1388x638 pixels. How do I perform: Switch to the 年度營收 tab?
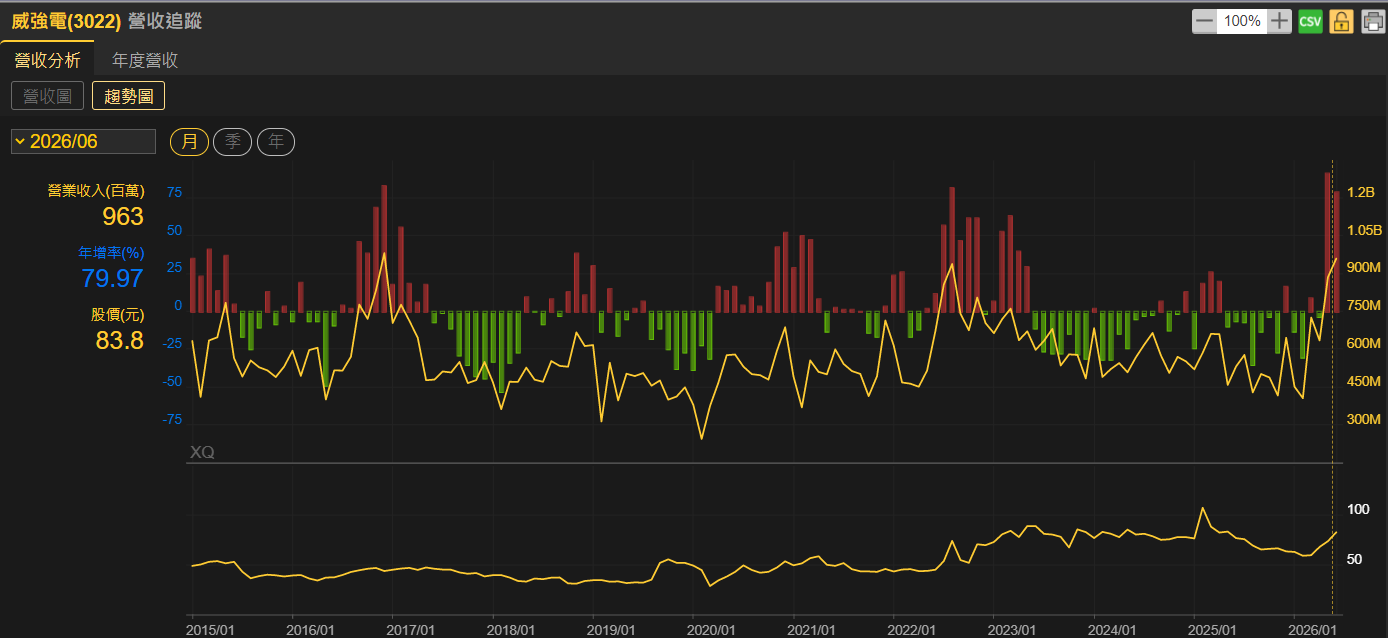tap(145, 60)
